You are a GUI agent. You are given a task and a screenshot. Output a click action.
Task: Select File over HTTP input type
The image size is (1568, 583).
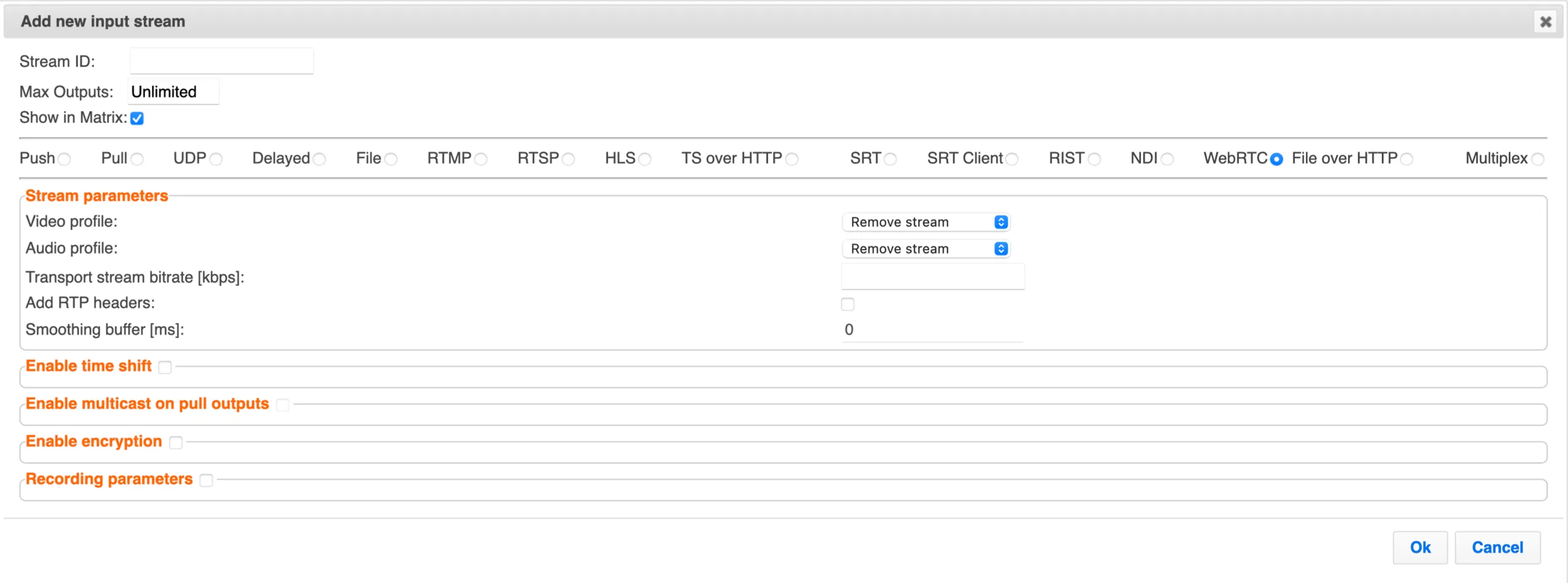[1407, 159]
